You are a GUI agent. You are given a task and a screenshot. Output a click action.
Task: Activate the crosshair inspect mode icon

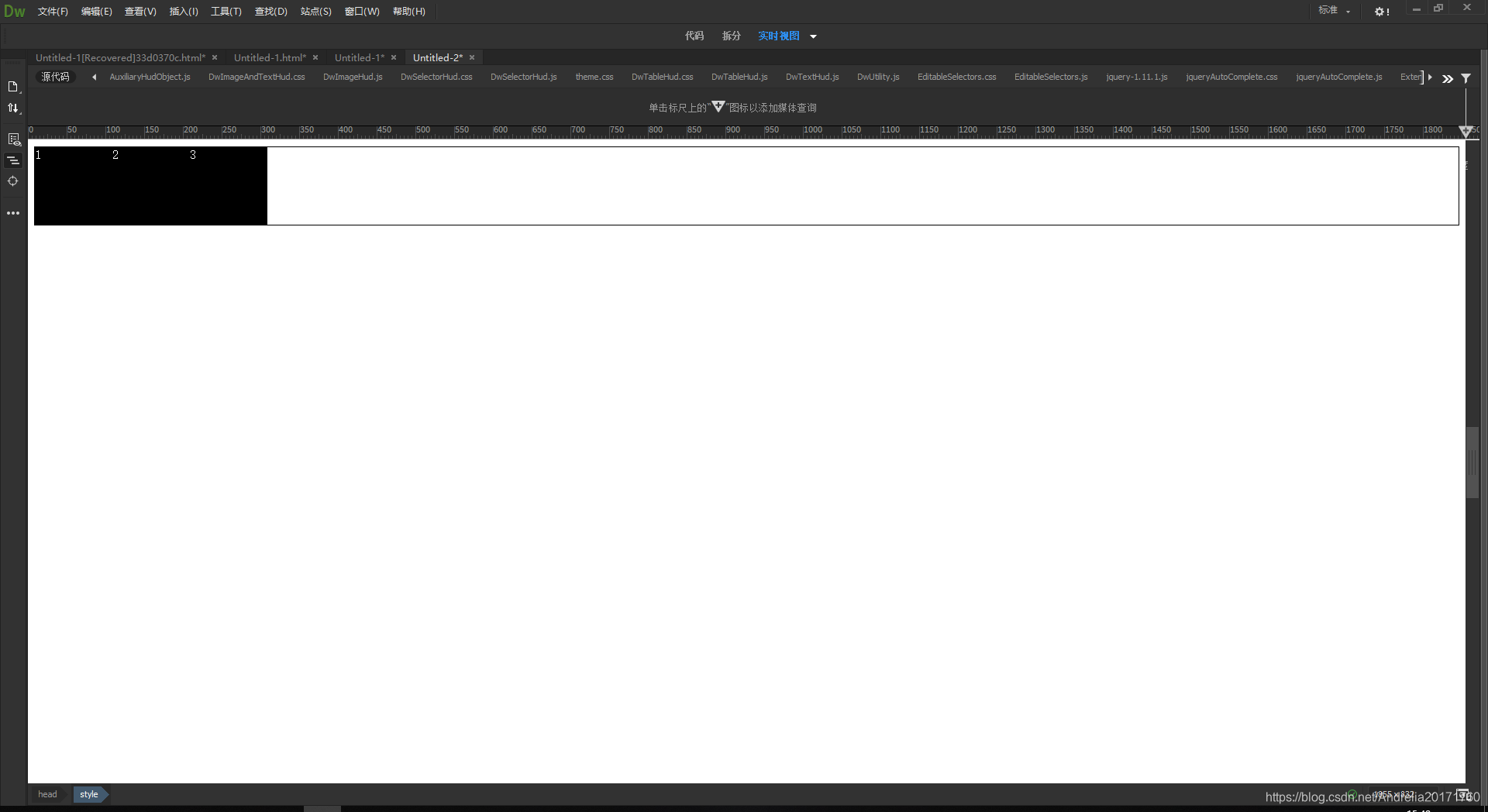(x=13, y=181)
